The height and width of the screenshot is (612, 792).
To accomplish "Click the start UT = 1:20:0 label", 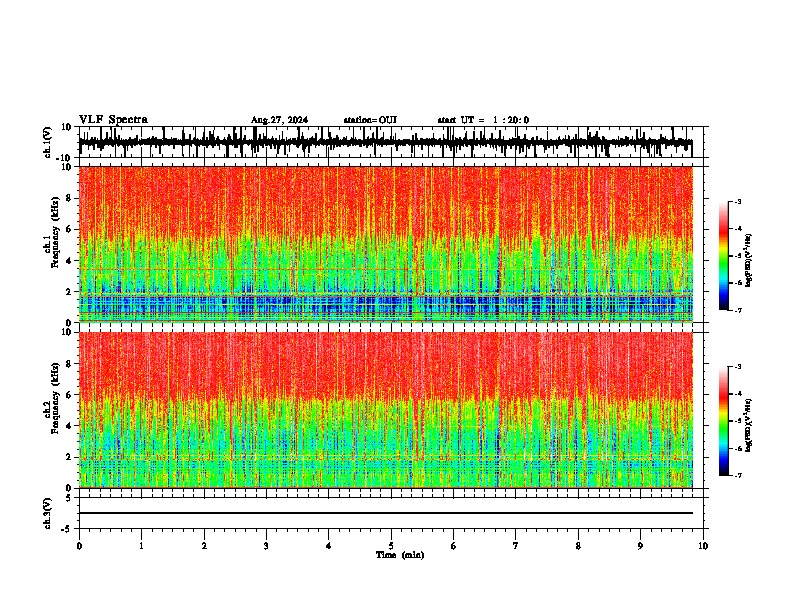I will click(x=483, y=120).
